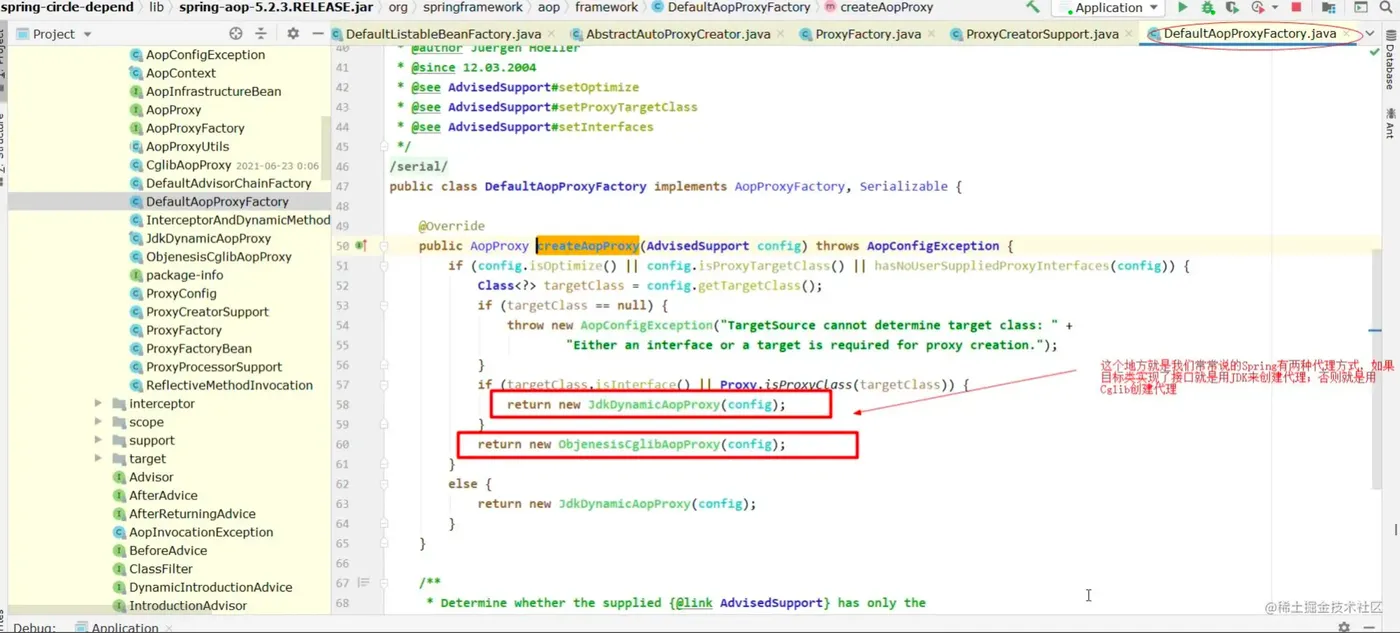The width and height of the screenshot is (1400, 633).
Task: Select IntroductionAdvisor in project tree
Action: click(187, 605)
